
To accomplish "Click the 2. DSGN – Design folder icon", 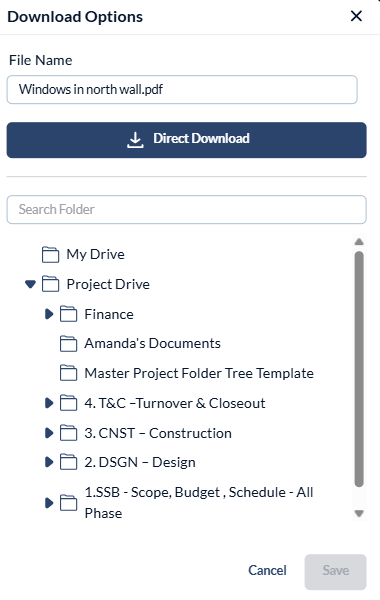I will pyautogui.click(x=68, y=462).
